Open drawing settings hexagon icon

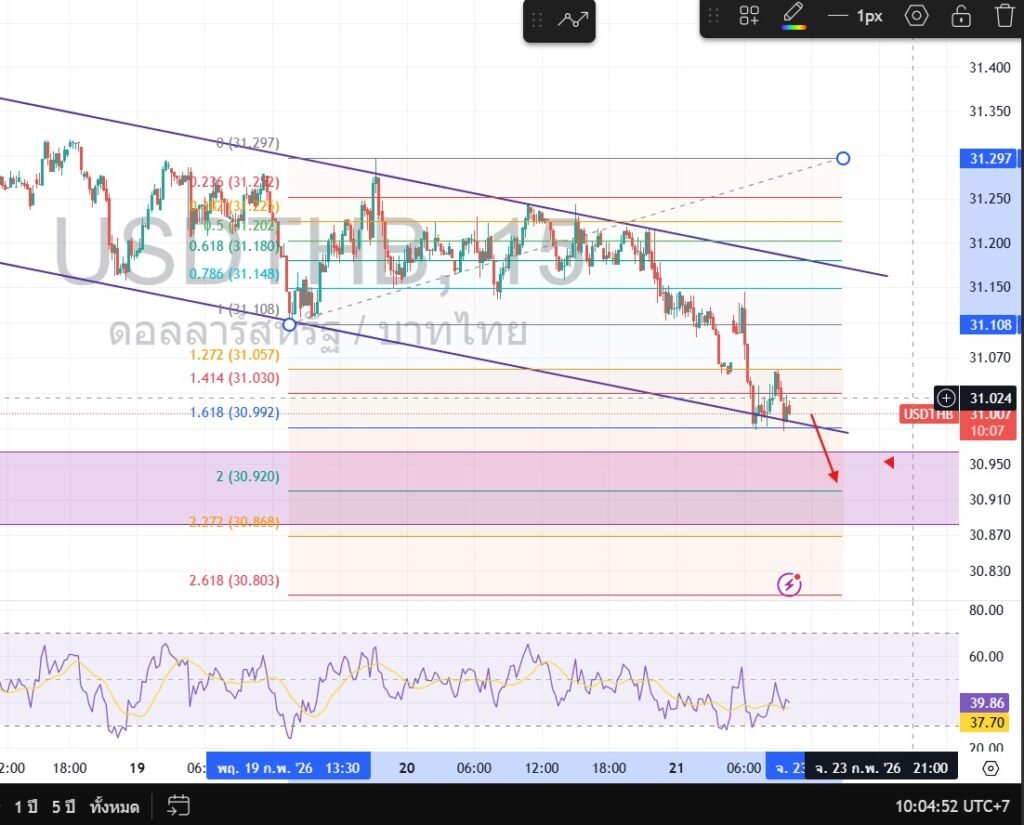[x=916, y=16]
